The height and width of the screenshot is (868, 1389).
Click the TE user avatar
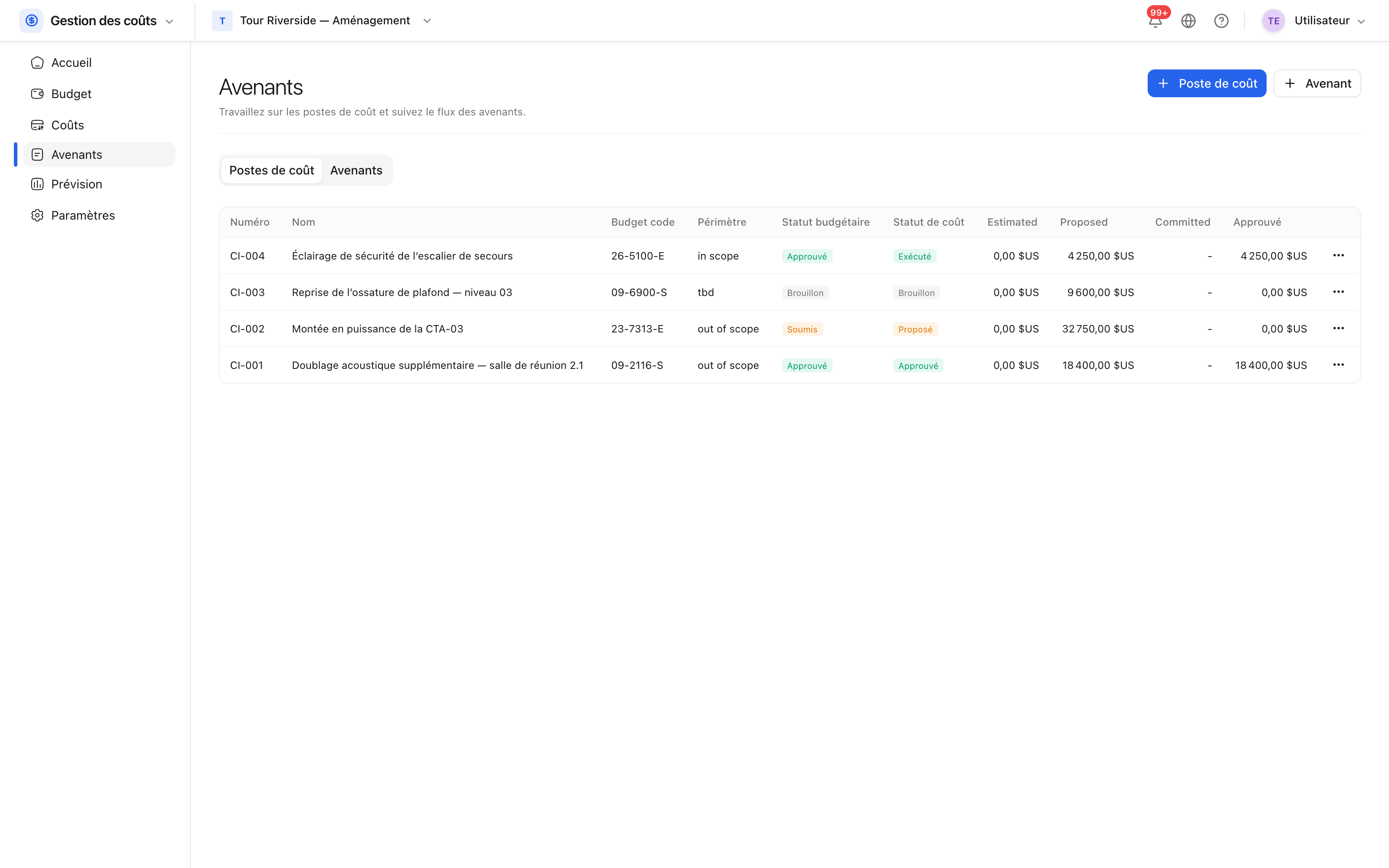click(x=1273, y=21)
